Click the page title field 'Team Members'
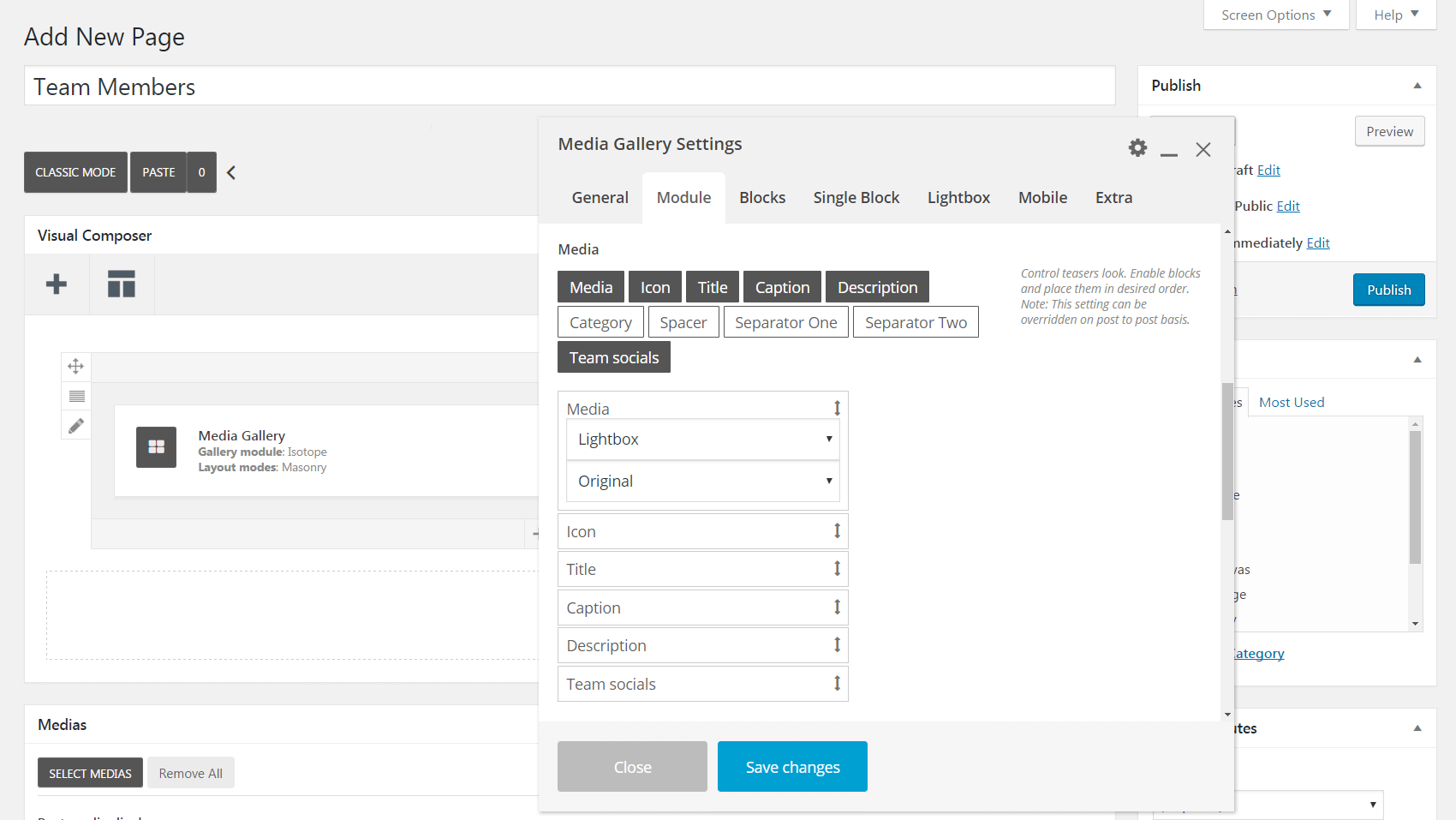The width and height of the screenshot is (1456, 820). coord(570,86)
